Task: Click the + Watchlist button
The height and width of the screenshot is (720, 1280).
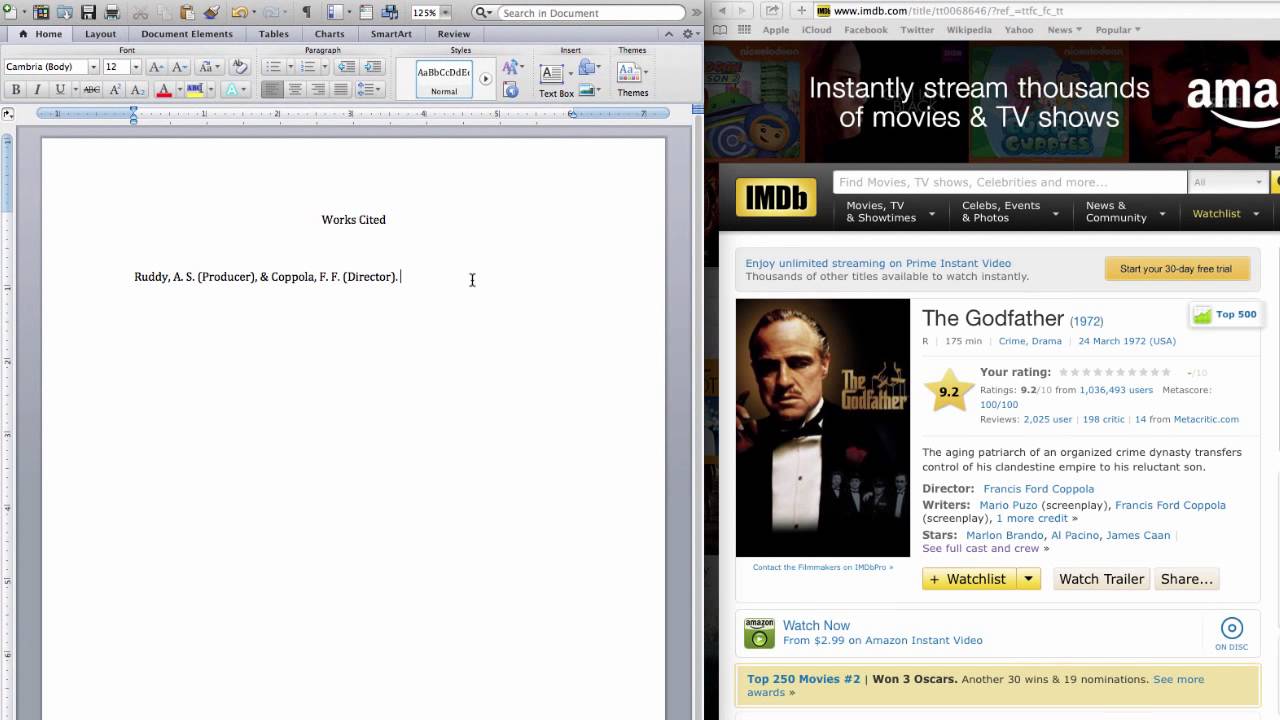Action: click(969, 579)
